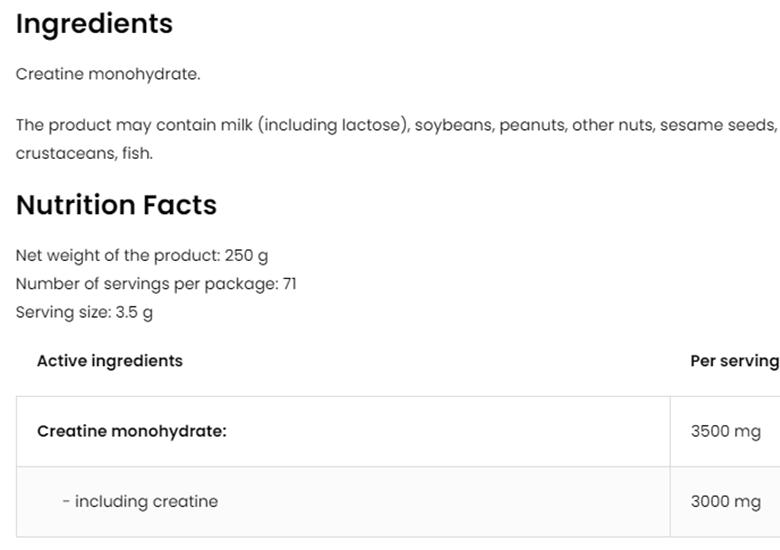This screenshot has width=780, height=550.
Task: Click the 'Number of servings per package' line
Action: [x=155, y=284]
